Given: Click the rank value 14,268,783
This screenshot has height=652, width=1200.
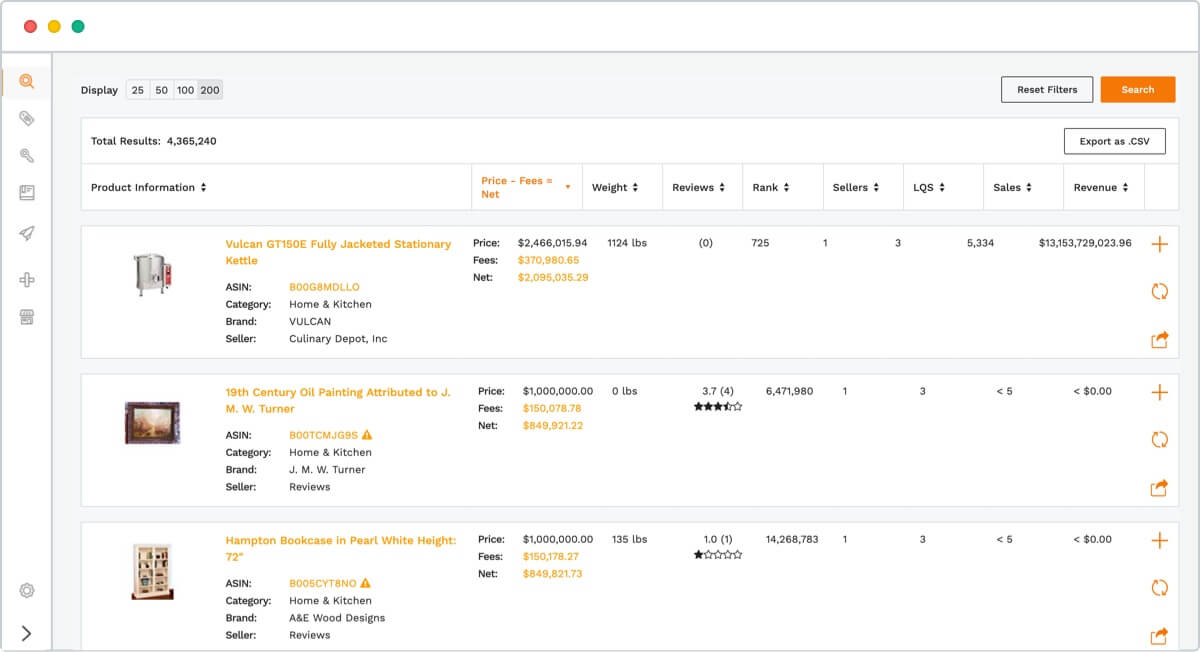Looking at the screenshot, I should pos(791,539).
